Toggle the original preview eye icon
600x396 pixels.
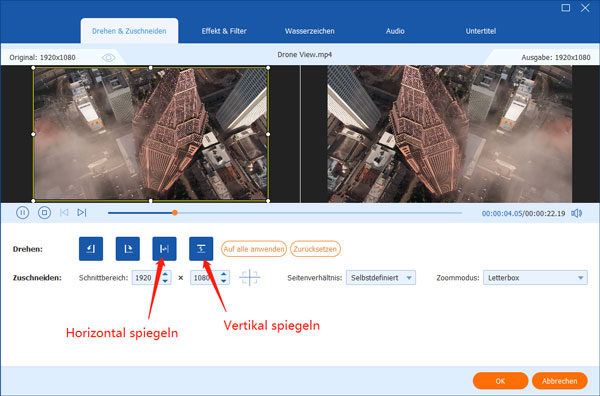click(x=108, y=58)
